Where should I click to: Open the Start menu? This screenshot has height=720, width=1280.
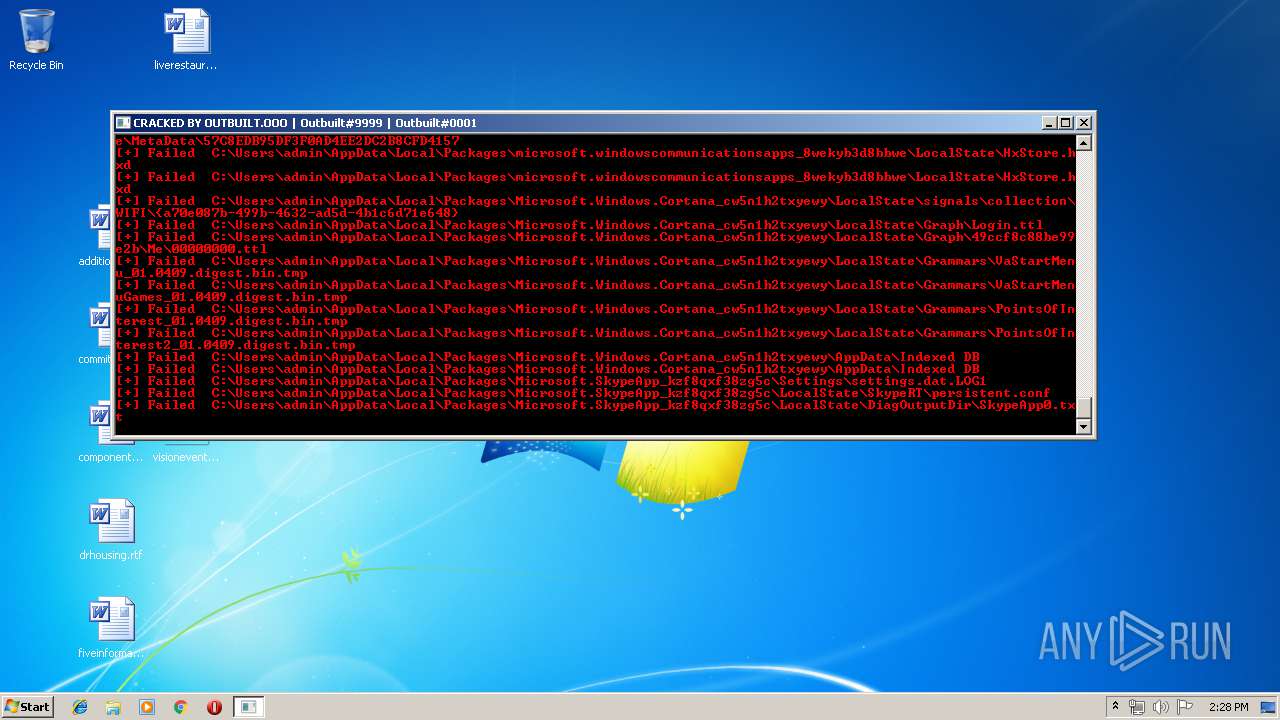point(27,706)
